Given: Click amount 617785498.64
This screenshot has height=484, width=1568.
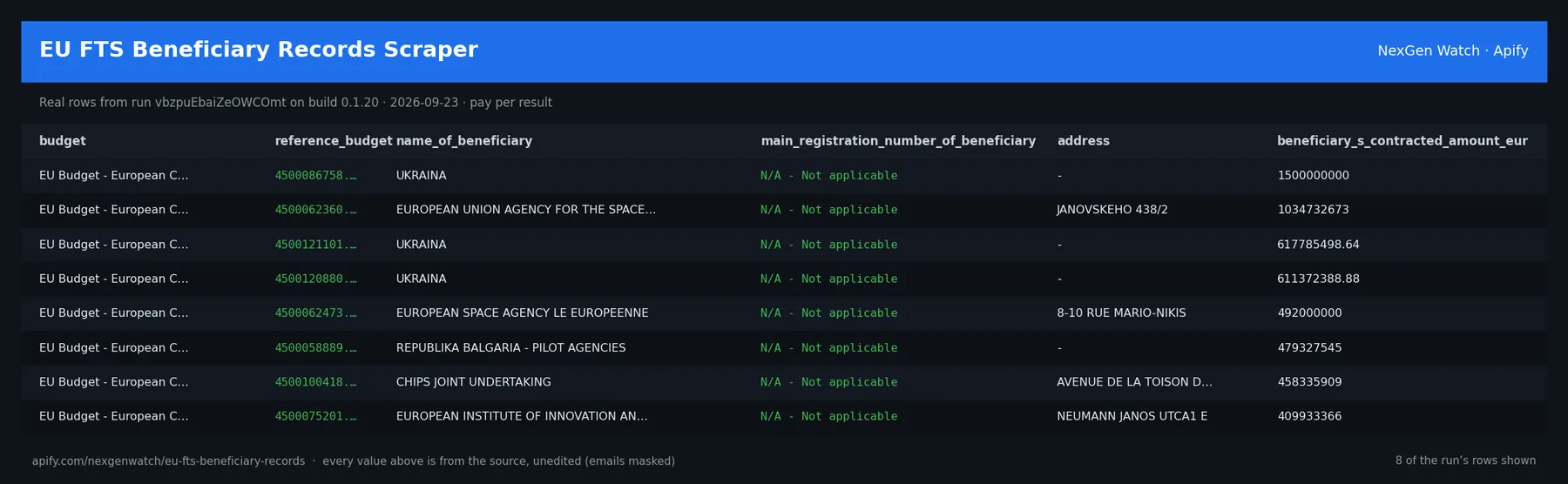Looking at the screenshot, I should pos(1318,245).
